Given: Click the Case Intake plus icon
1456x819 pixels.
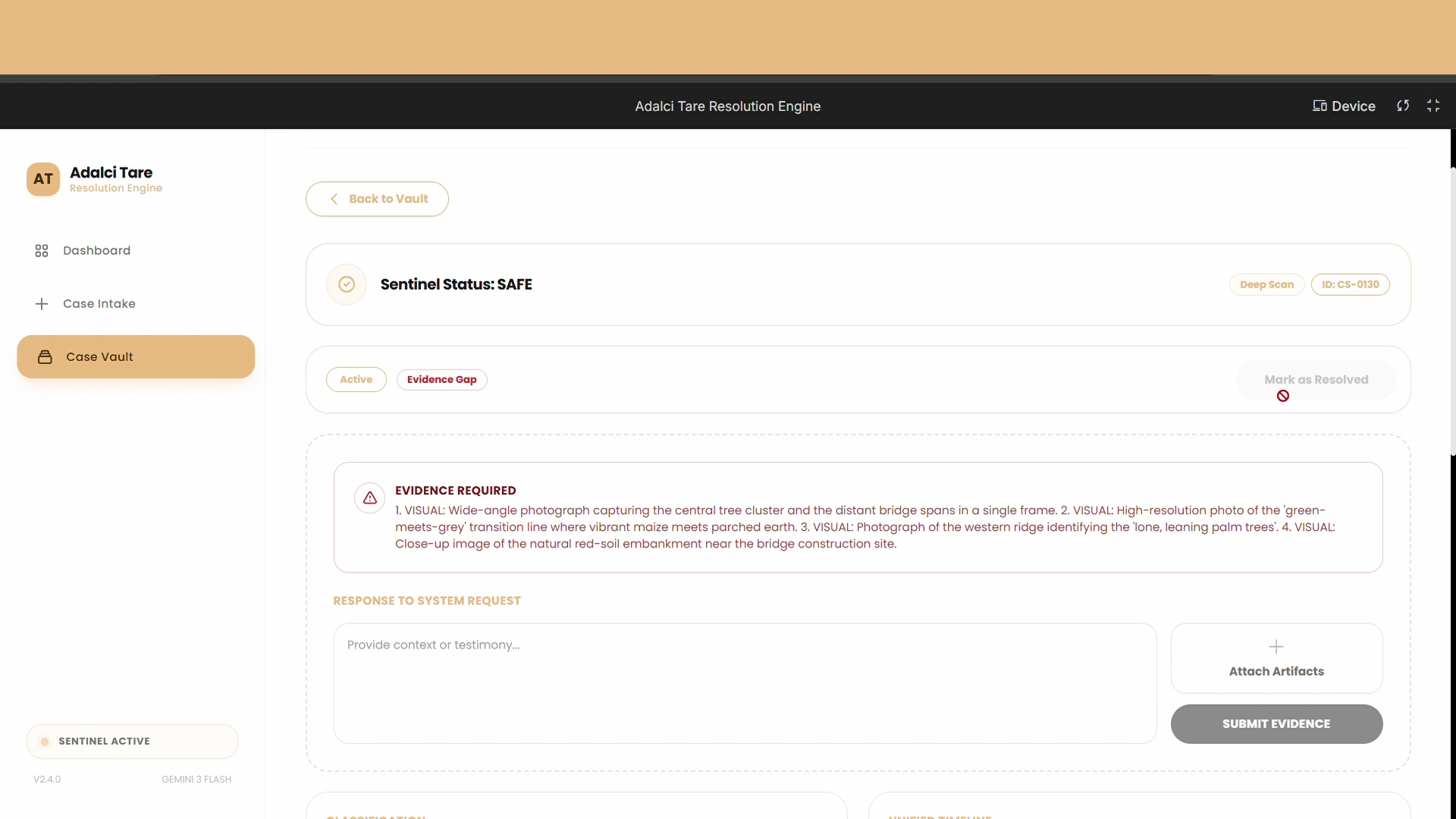Looking at the screenshot, I should (42, 304).
